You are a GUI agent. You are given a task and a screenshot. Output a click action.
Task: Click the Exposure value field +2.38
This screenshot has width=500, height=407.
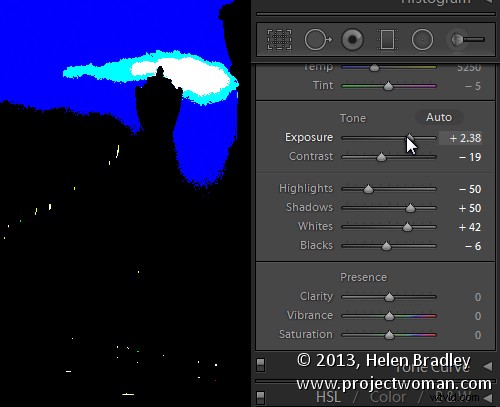(x=461, y=138)
